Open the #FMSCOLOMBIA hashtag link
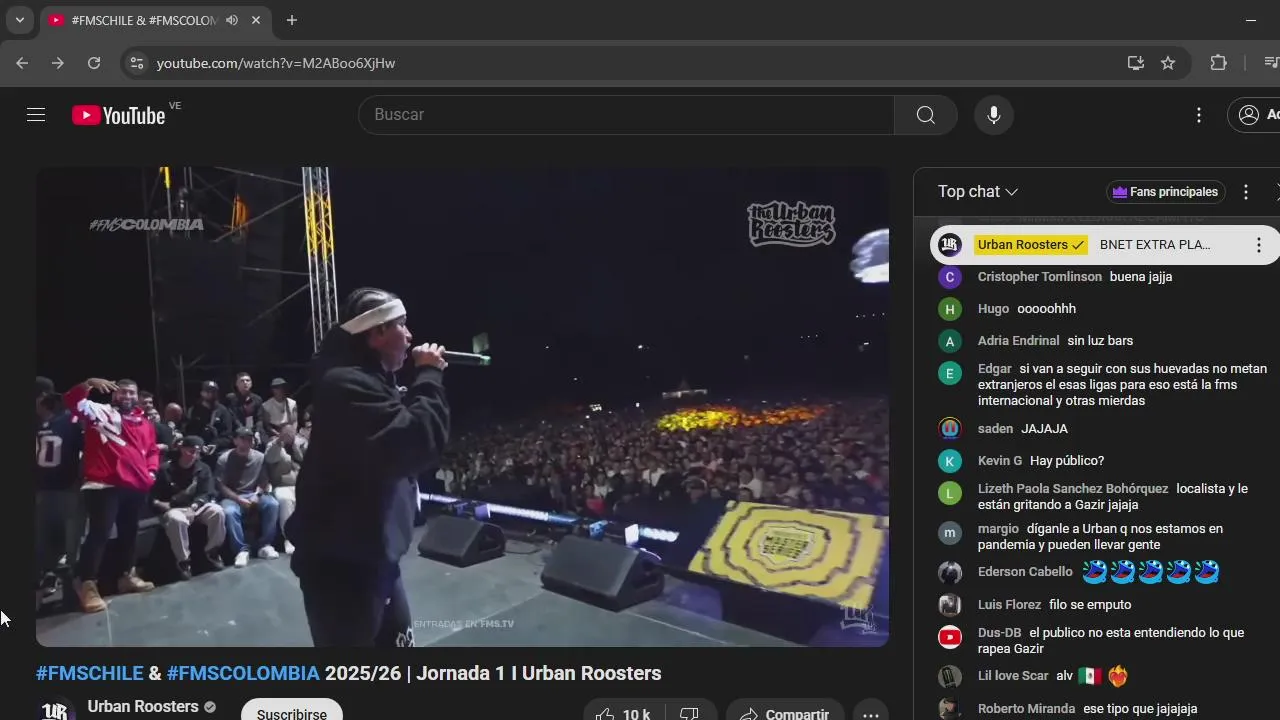1280x720 pixels. click(x=243, y=673)
